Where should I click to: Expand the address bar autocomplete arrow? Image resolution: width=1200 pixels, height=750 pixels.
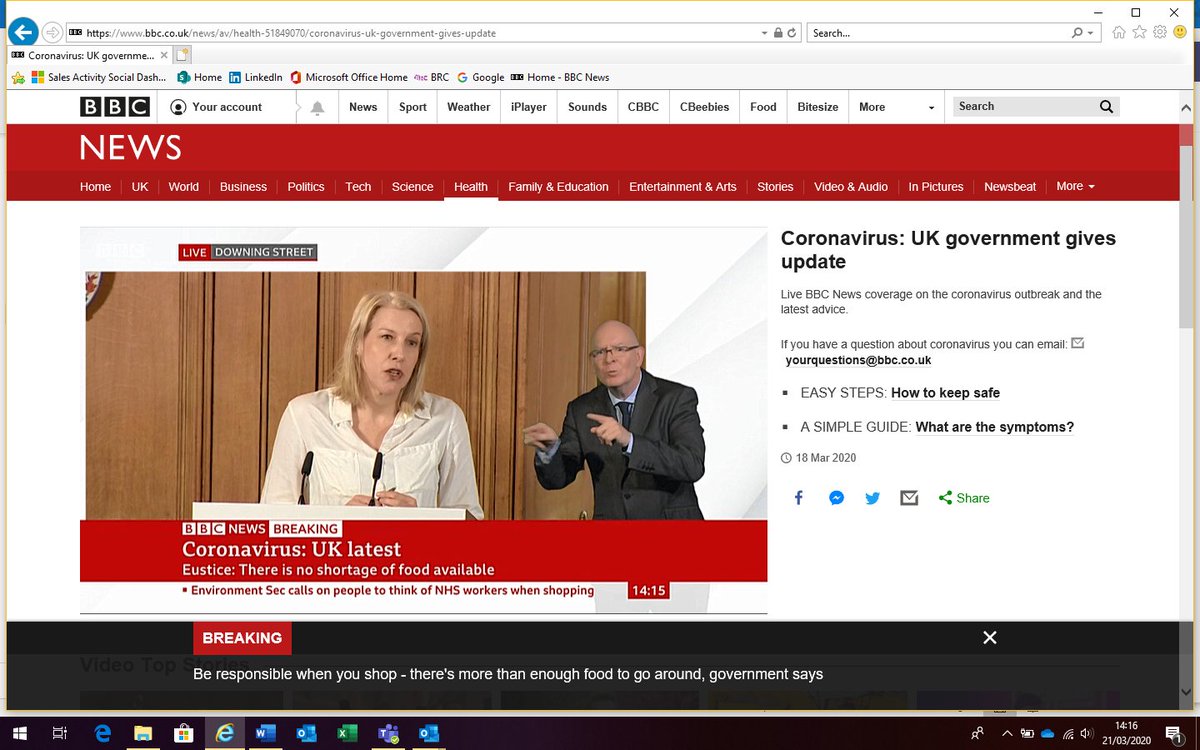click(764, 32)
